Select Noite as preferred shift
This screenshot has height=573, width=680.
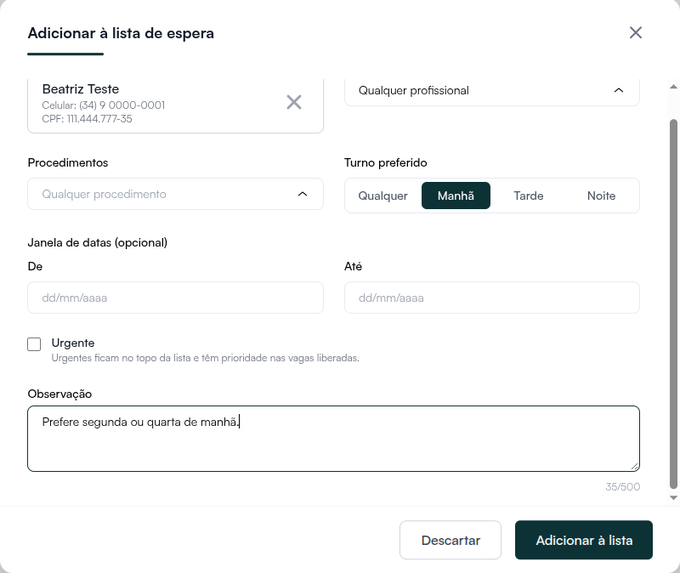601,196
